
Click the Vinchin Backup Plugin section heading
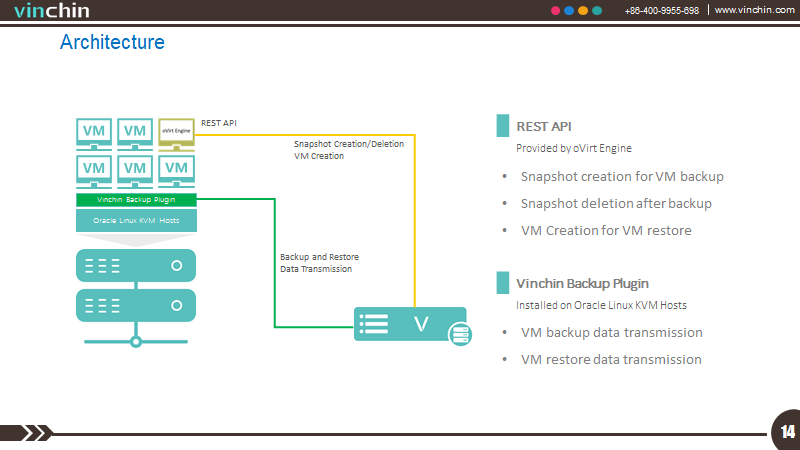(x=582, y=284)
